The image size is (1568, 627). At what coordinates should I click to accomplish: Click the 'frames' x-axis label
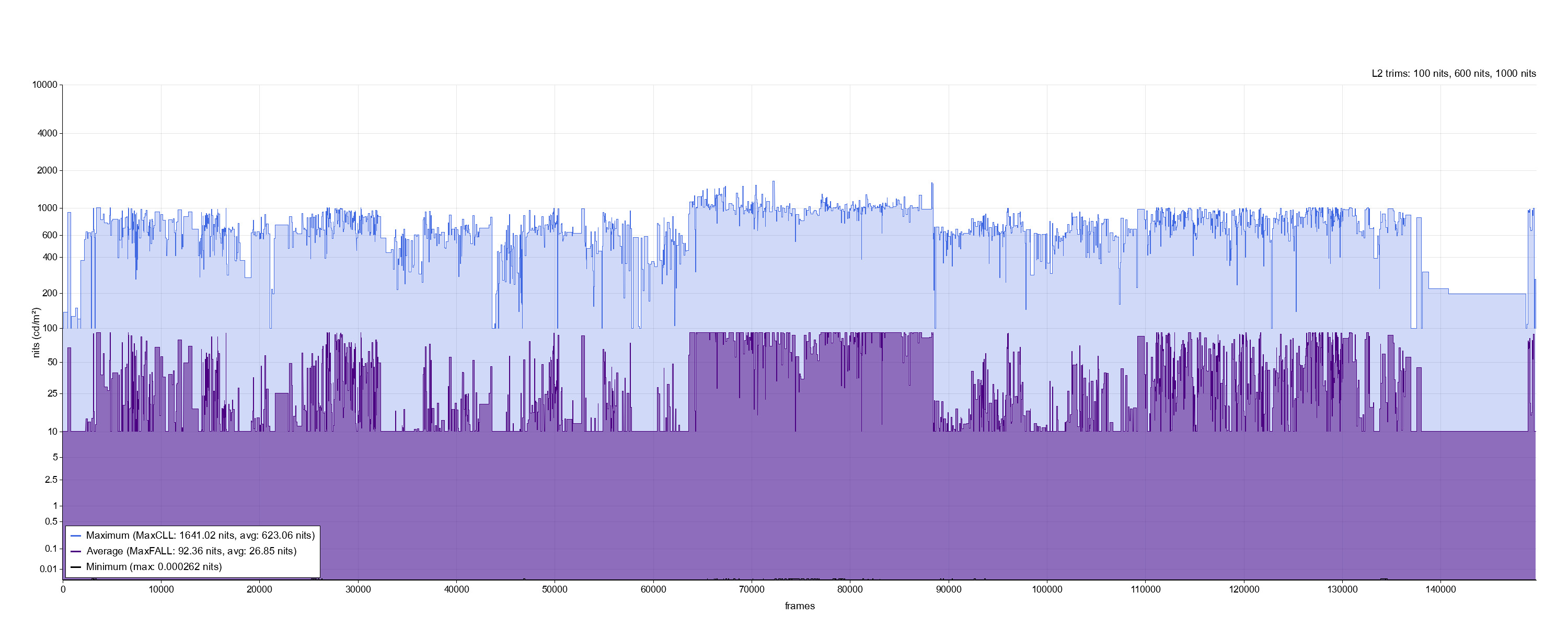(x=799, y=606)
